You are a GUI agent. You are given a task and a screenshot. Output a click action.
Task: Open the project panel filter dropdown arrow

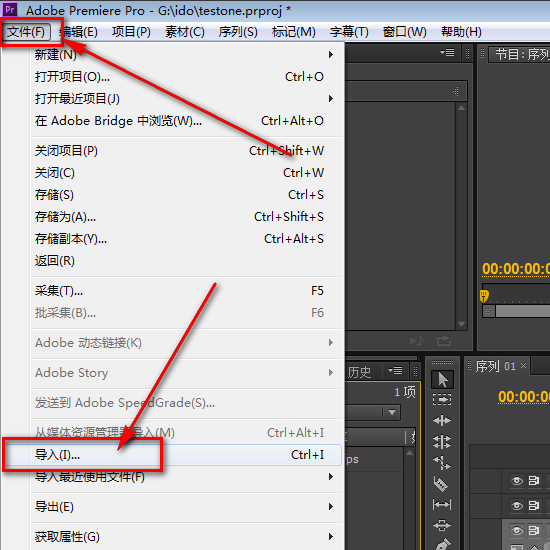click(392, 412)
